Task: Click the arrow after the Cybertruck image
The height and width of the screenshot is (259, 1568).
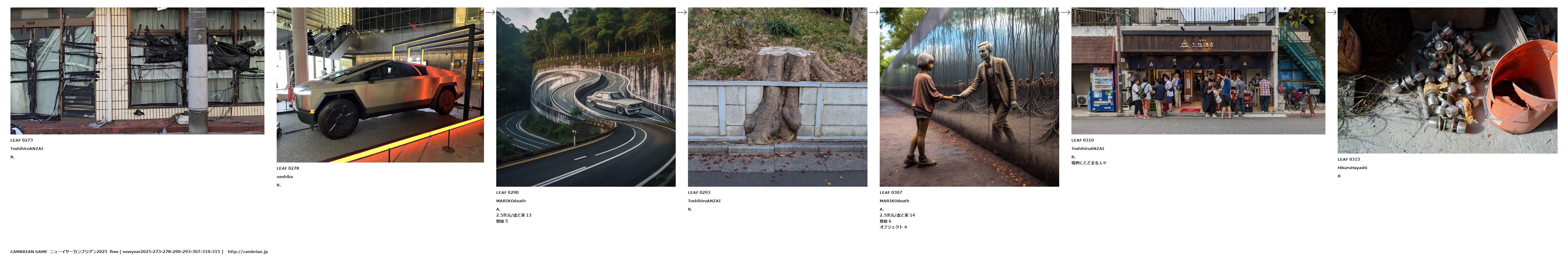Action: (x=490, y=12)
